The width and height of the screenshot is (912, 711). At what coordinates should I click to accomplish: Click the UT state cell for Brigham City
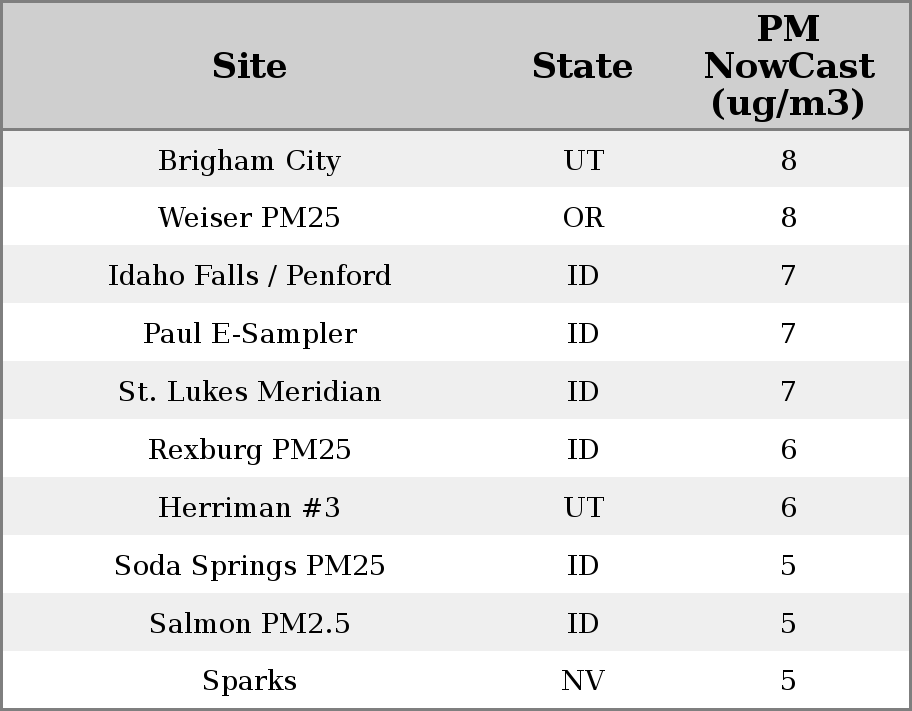click(583, 161)
